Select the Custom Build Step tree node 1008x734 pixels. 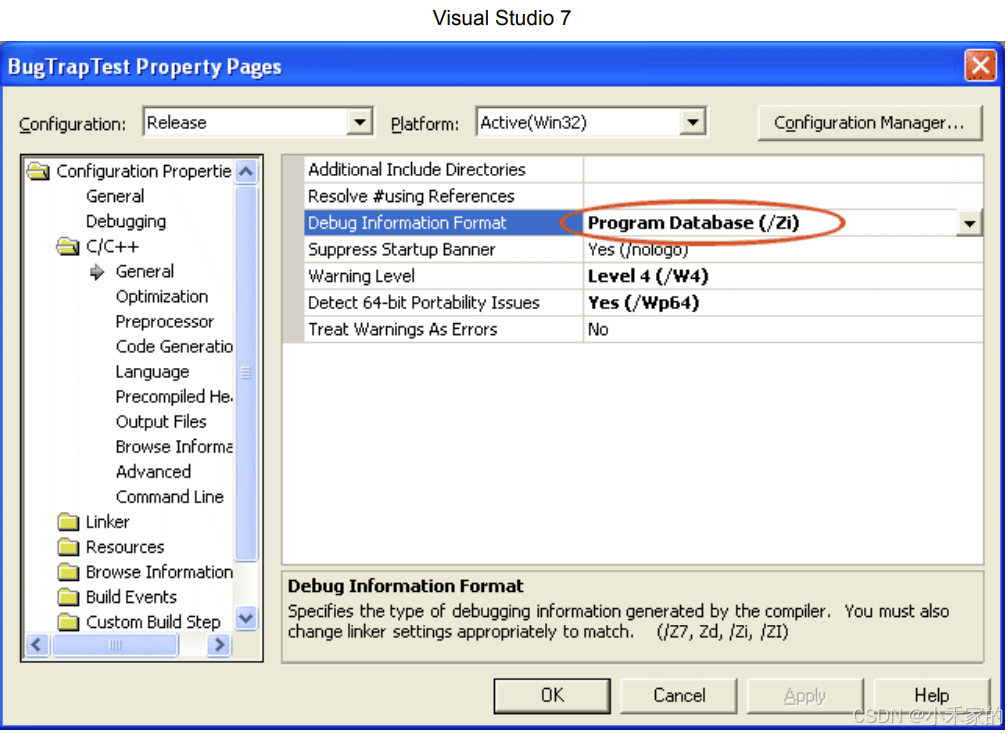tap(153, 622)
